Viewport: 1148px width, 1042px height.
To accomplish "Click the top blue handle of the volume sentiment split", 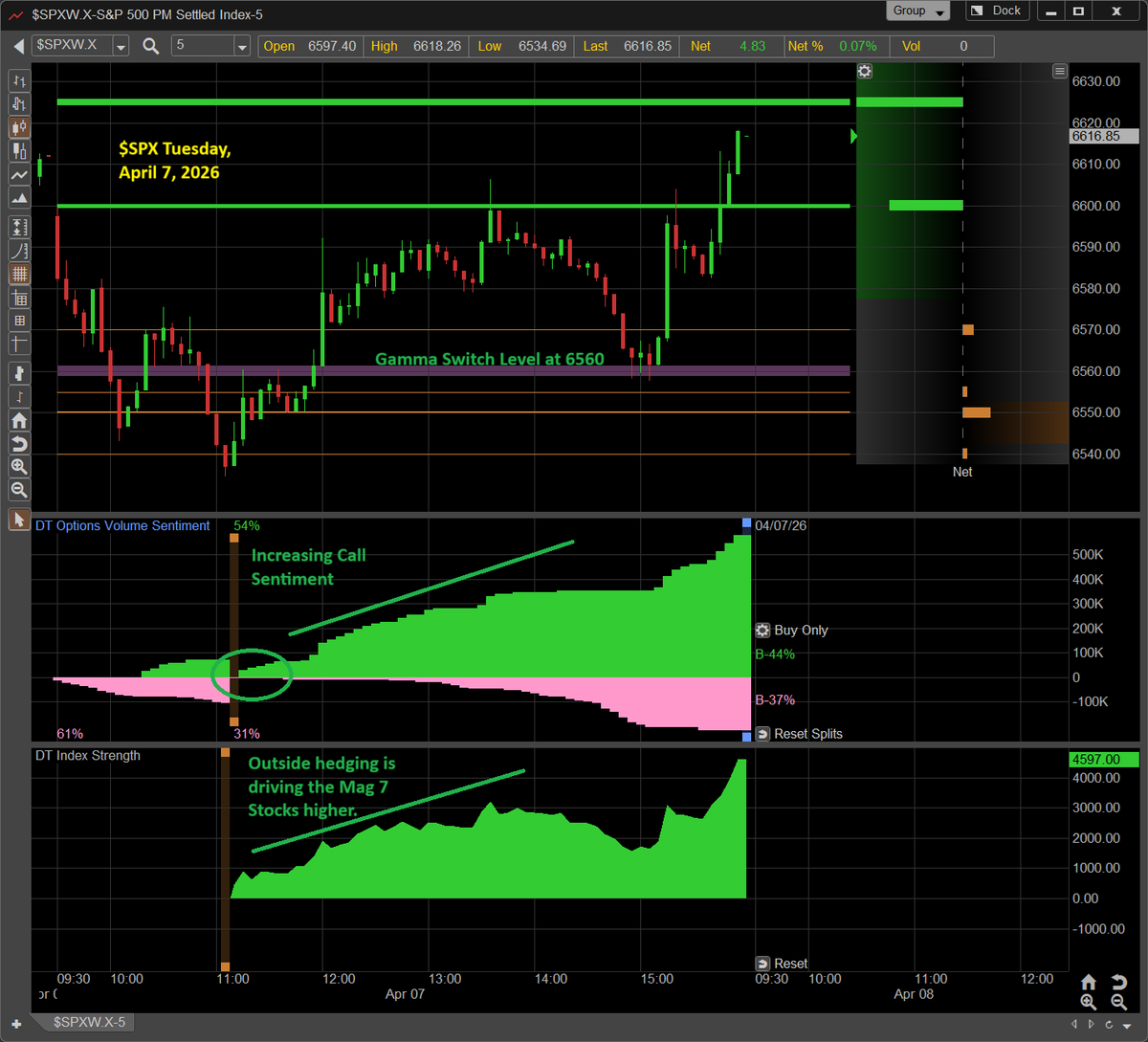I will pyautogui.click(x=747, y=522).
